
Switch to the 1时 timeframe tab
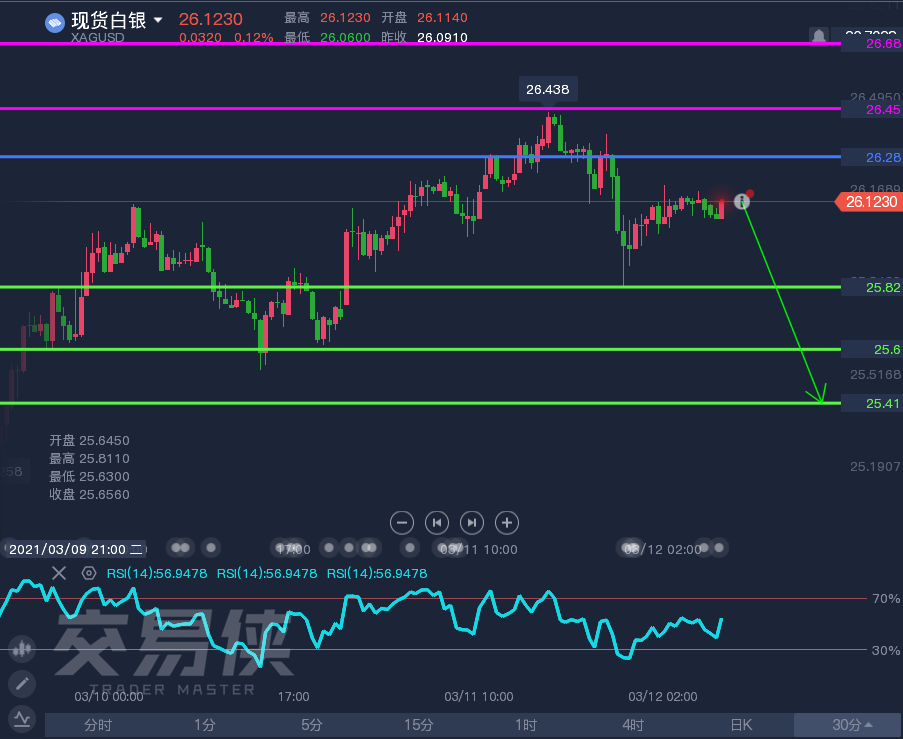(x=526, y=725)
